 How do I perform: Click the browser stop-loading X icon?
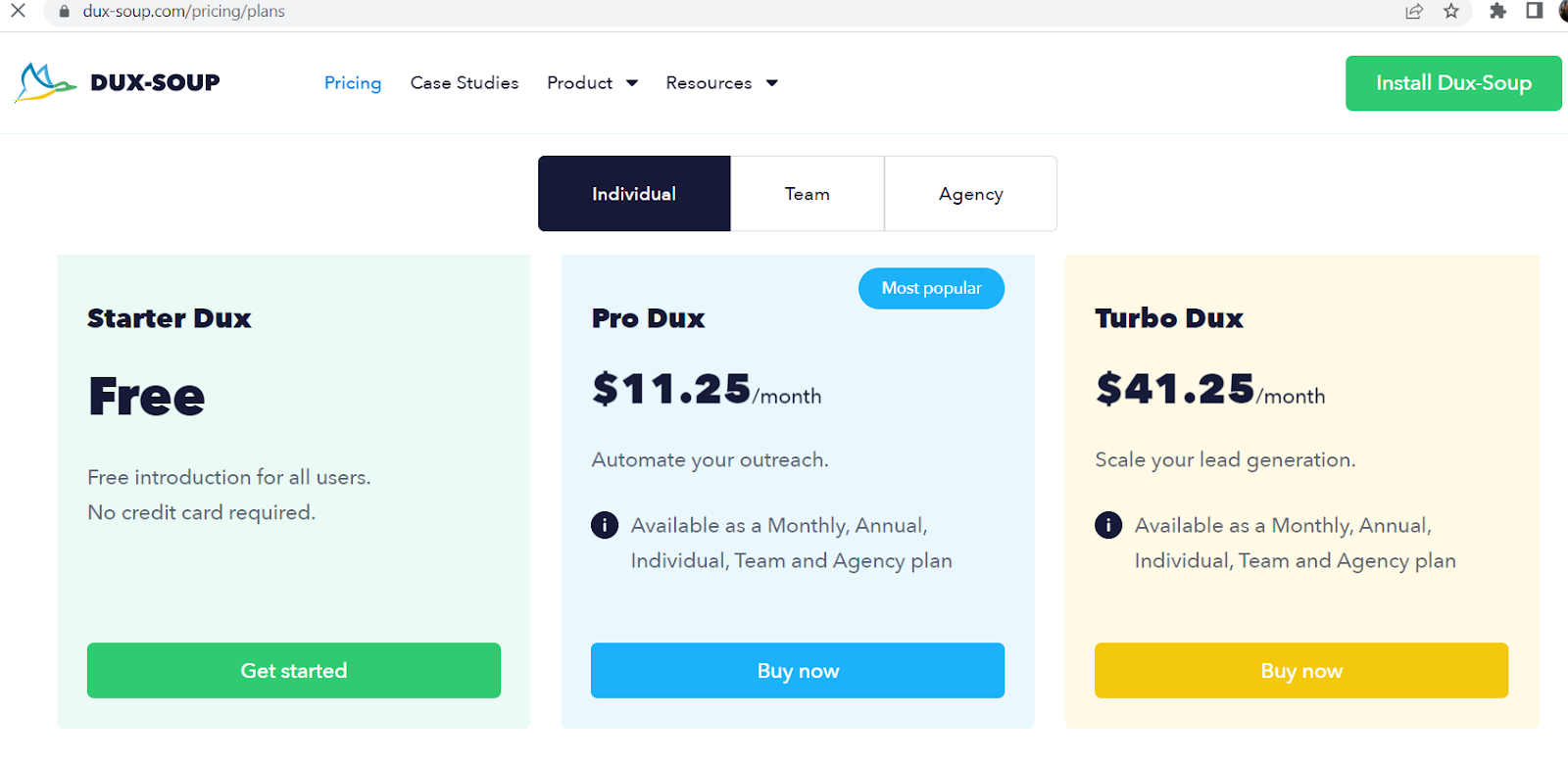[18, 12]
